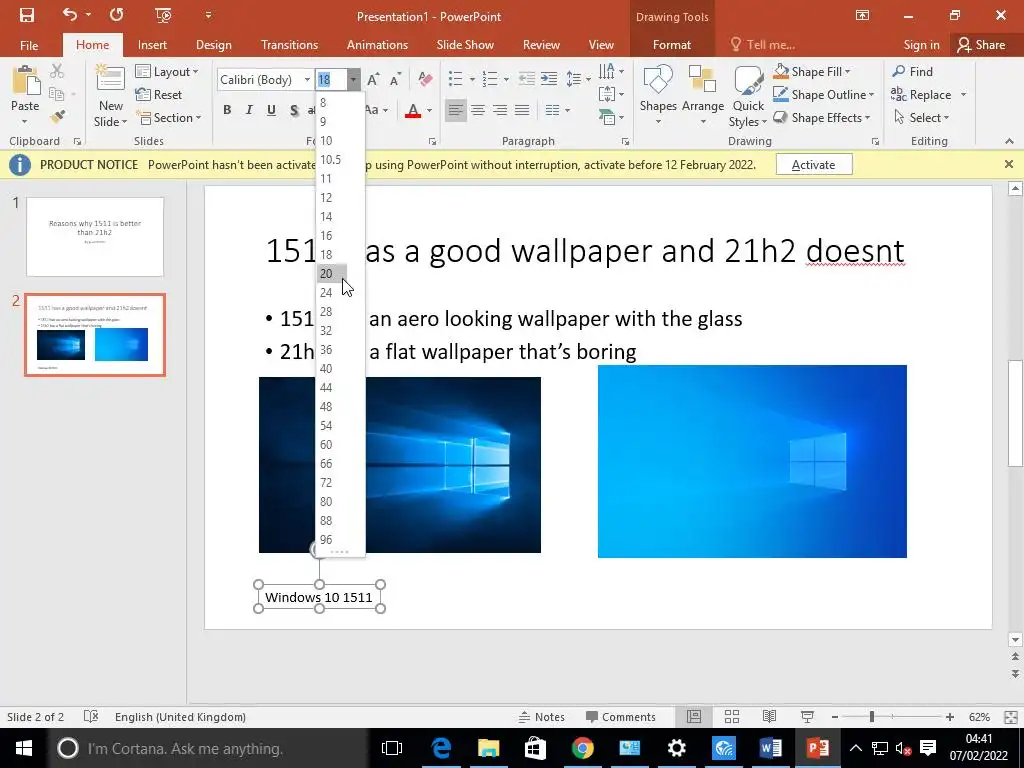The height and width of the screenshot is (768, 1024).
Task: Align text left
Action: coord(456,110)
